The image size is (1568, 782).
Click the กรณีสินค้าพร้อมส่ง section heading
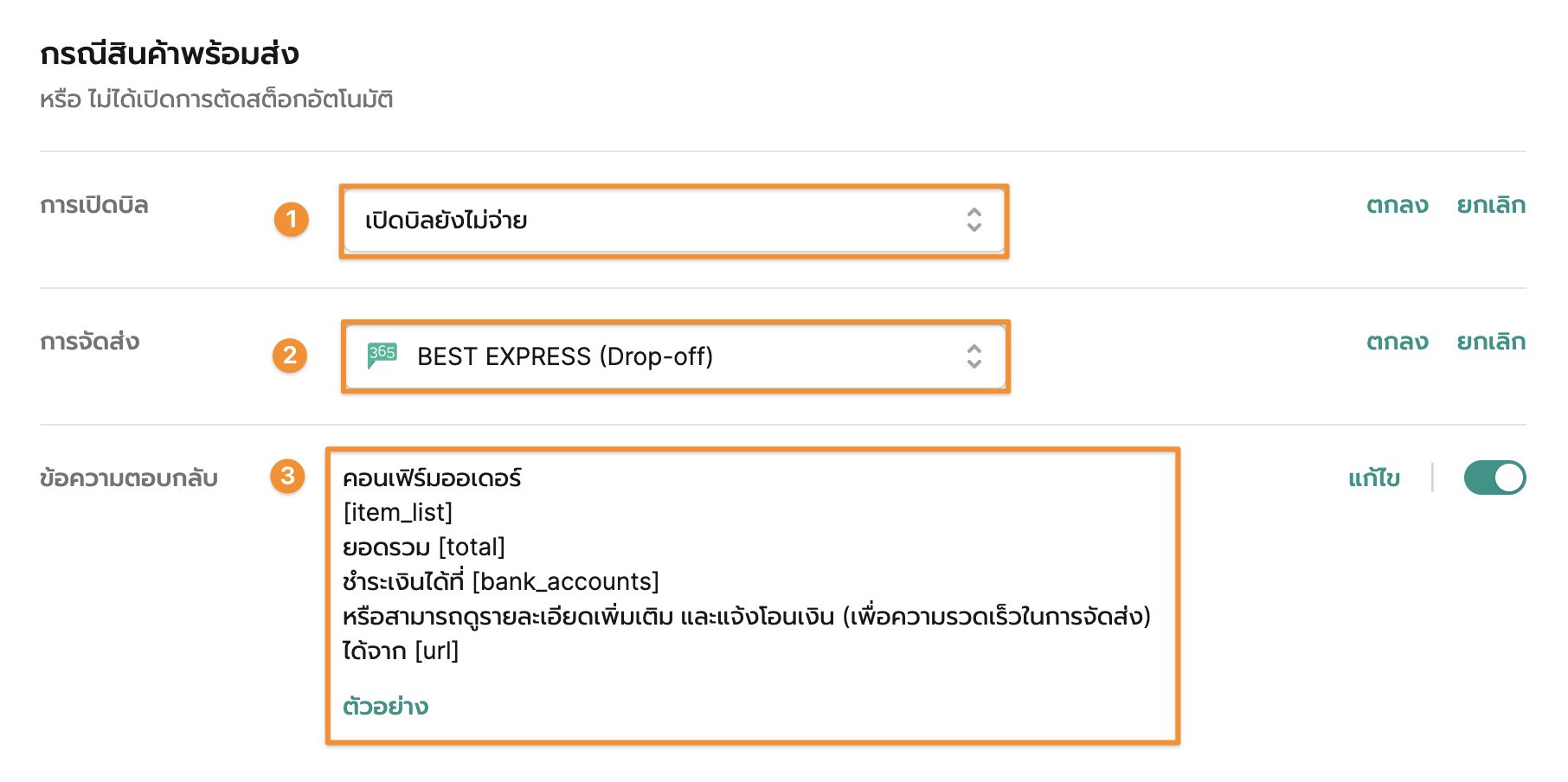[170, 54]
